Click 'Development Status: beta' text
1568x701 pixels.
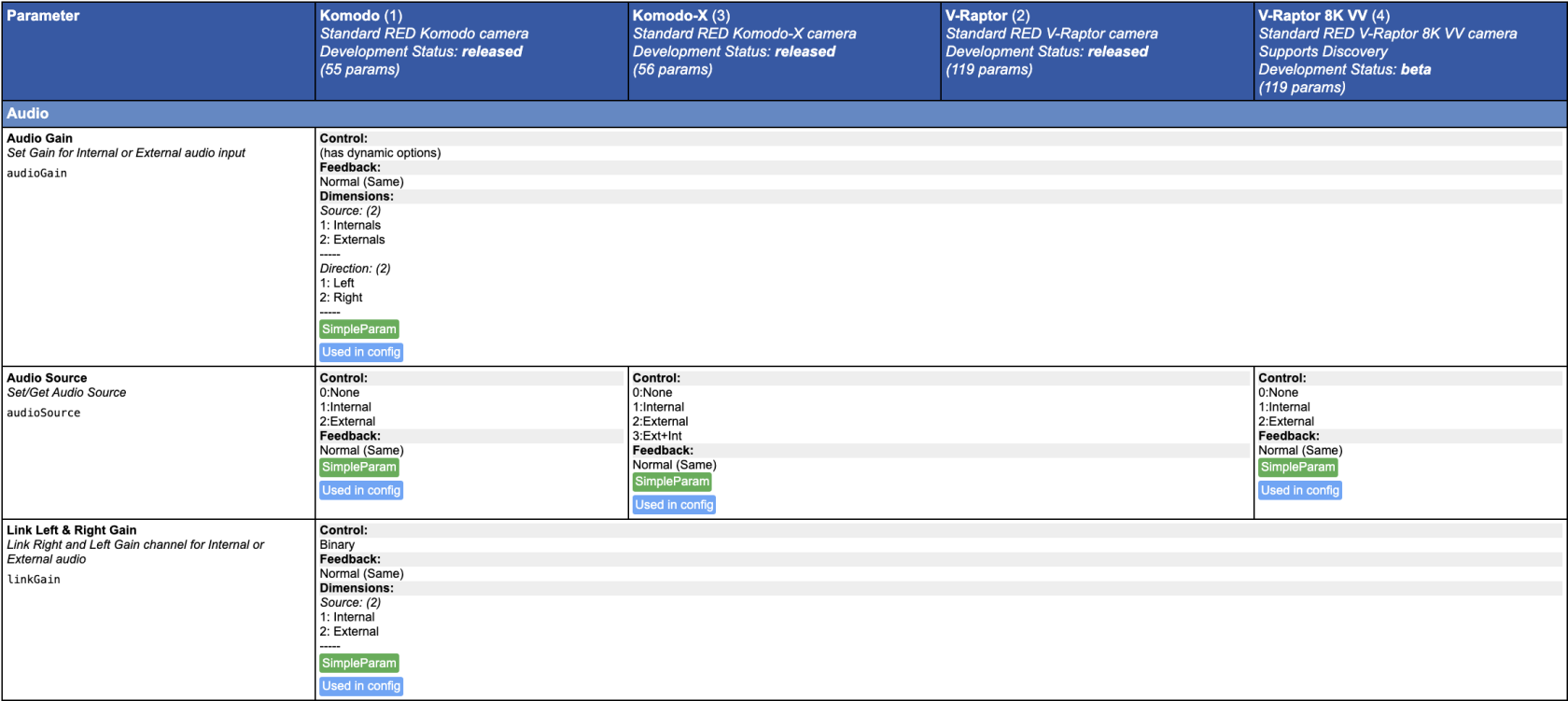tap(1344, 70)
